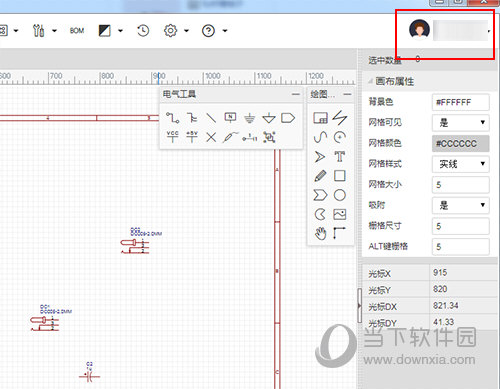500x389 pixels.
Task: Click the theme black-white square icon
Action: [x=104, y=31]
